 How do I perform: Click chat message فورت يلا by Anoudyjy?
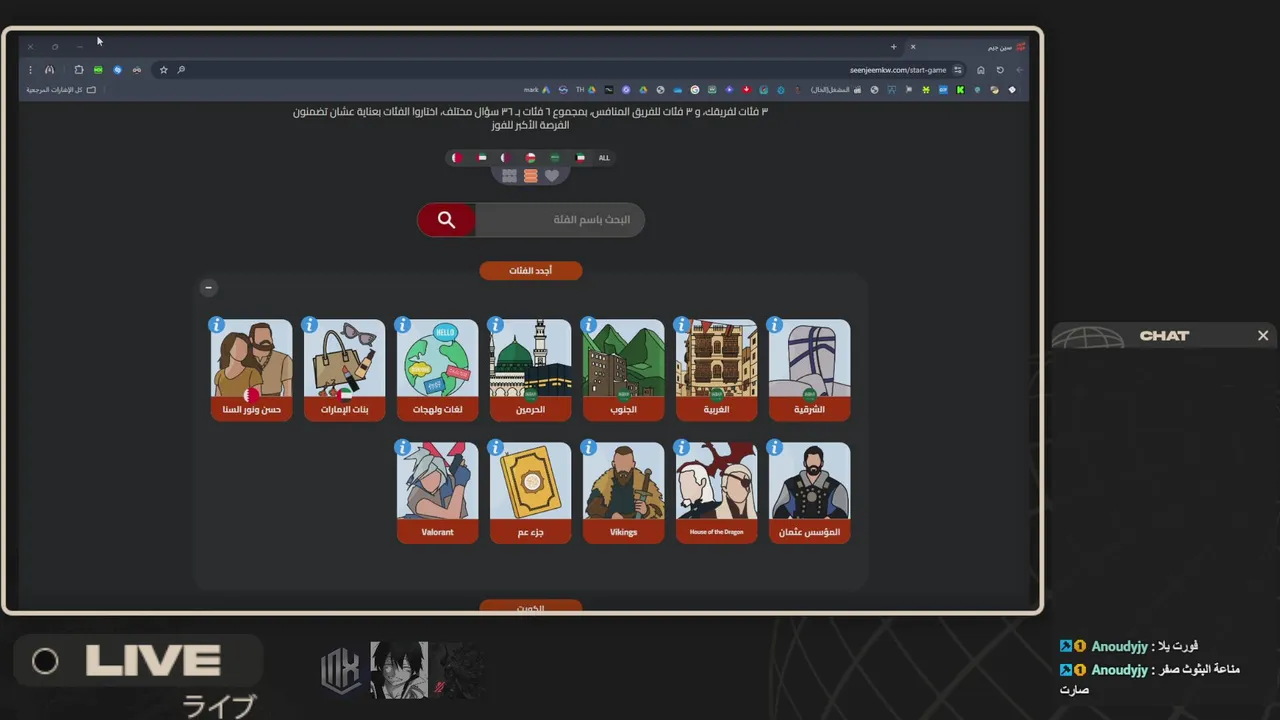click(x=1129, y=647)
